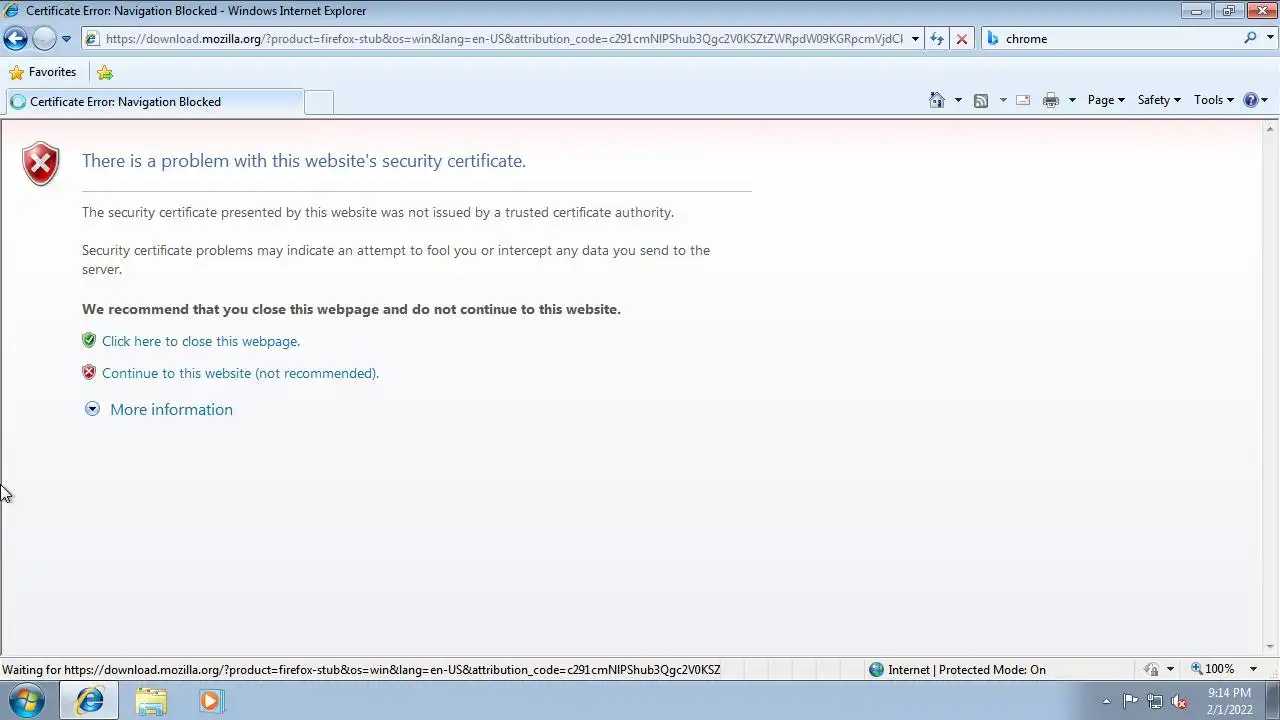Open Windows Media Player taskbar icon
The image size is (1280, 720).
[210, 701]
